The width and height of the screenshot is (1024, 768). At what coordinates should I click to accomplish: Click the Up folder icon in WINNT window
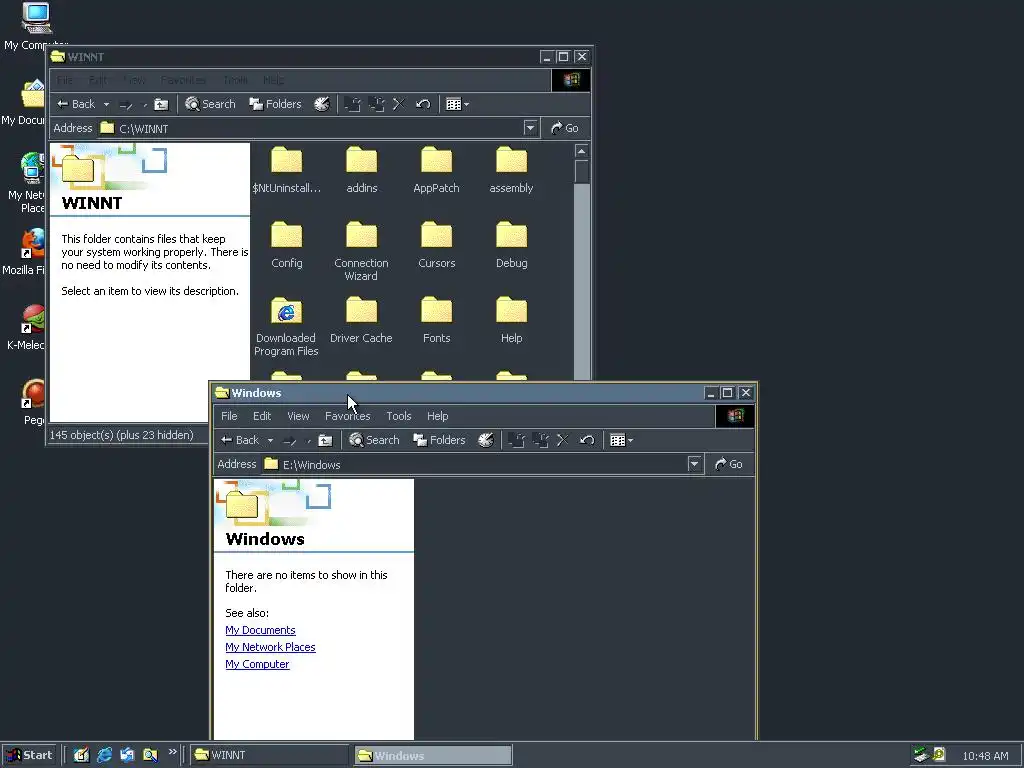pyautogui.click(x=161, y=104)
